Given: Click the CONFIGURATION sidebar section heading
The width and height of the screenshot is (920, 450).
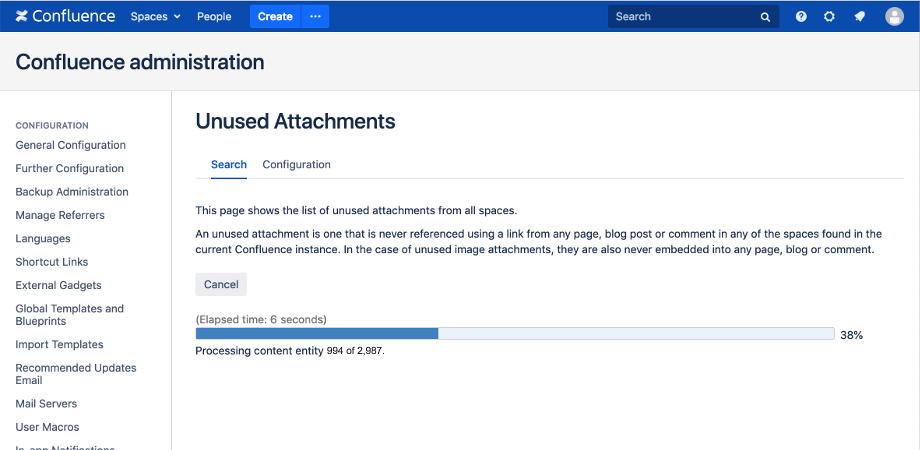Looking at the screenshot, I should [52, 126].
